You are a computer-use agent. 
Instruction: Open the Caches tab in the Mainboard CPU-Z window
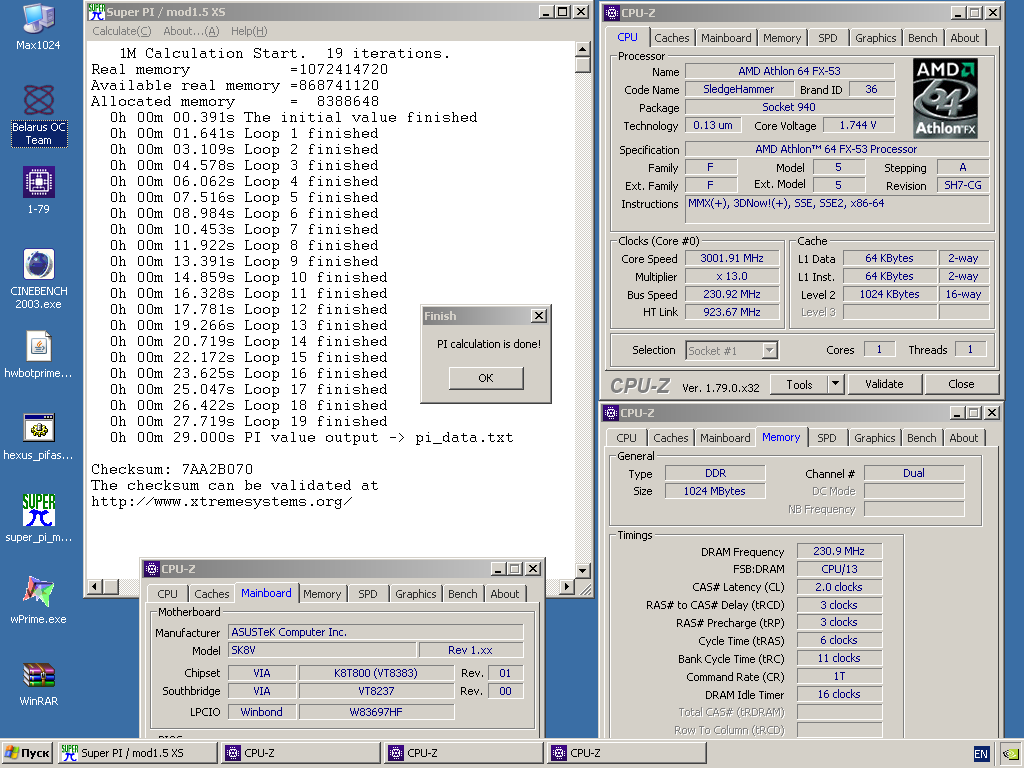pyautogui.click(x=212, y=594)
